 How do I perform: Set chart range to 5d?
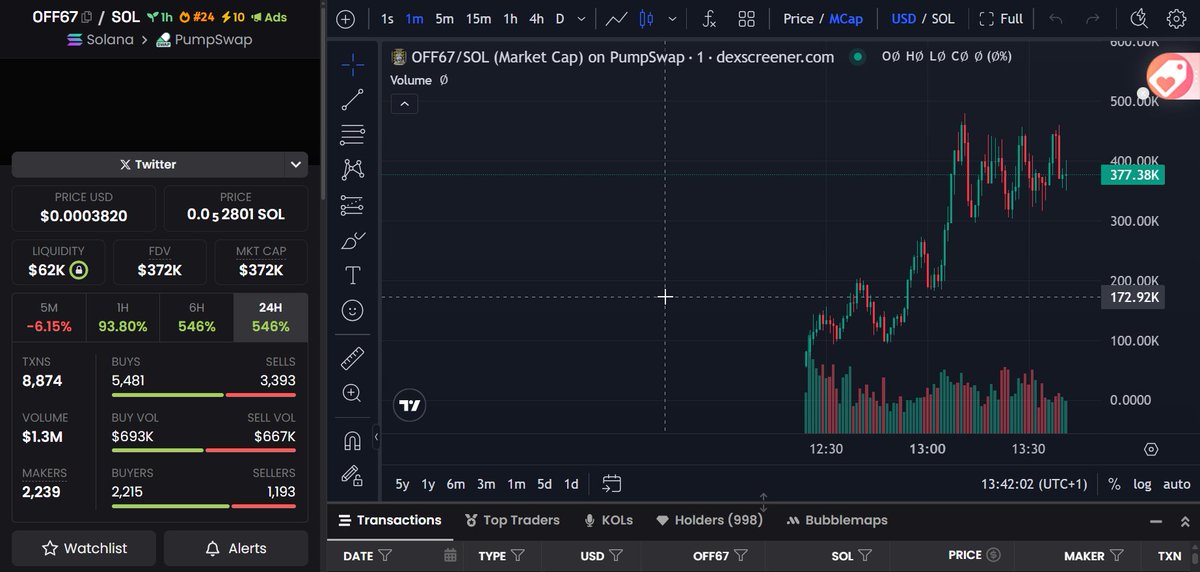pyautogui.click(x=544, y=484)
